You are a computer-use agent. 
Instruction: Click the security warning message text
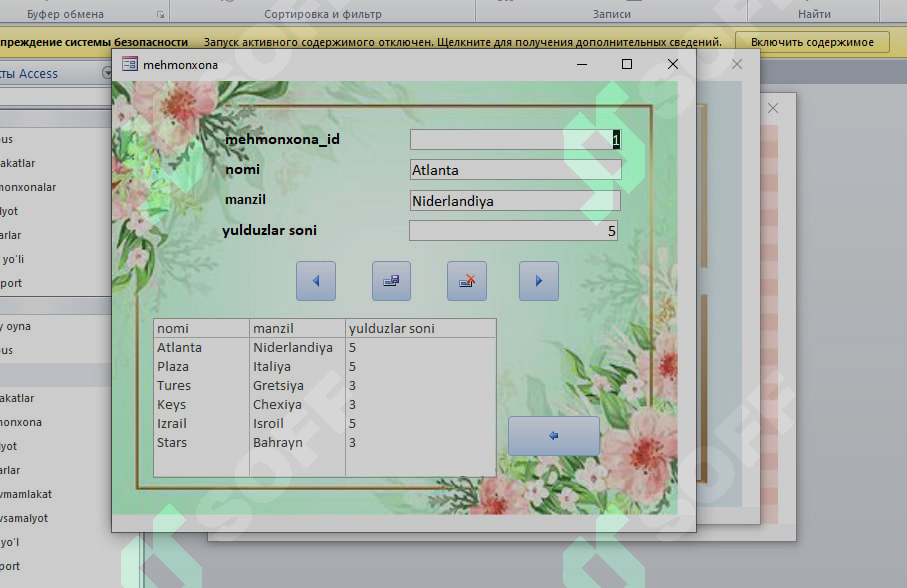point(463,42)
